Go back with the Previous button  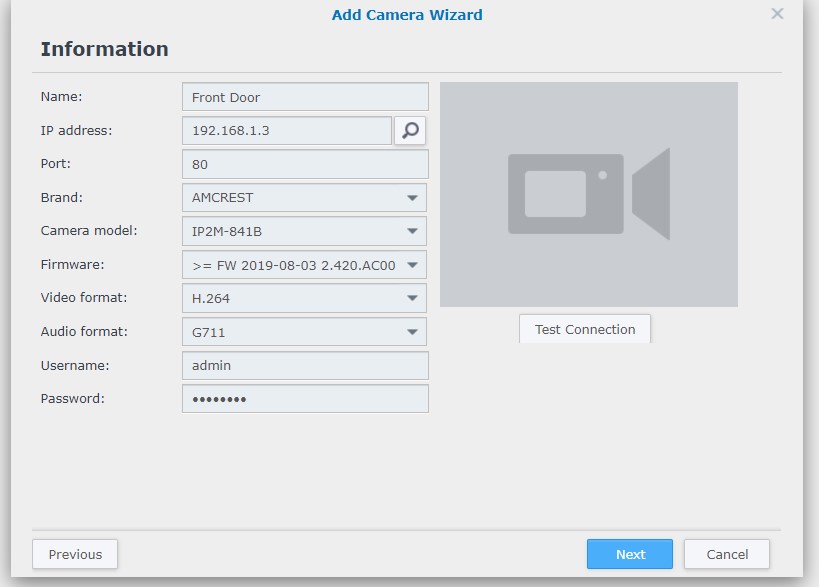pyautogui.click(x=75, y=554)
